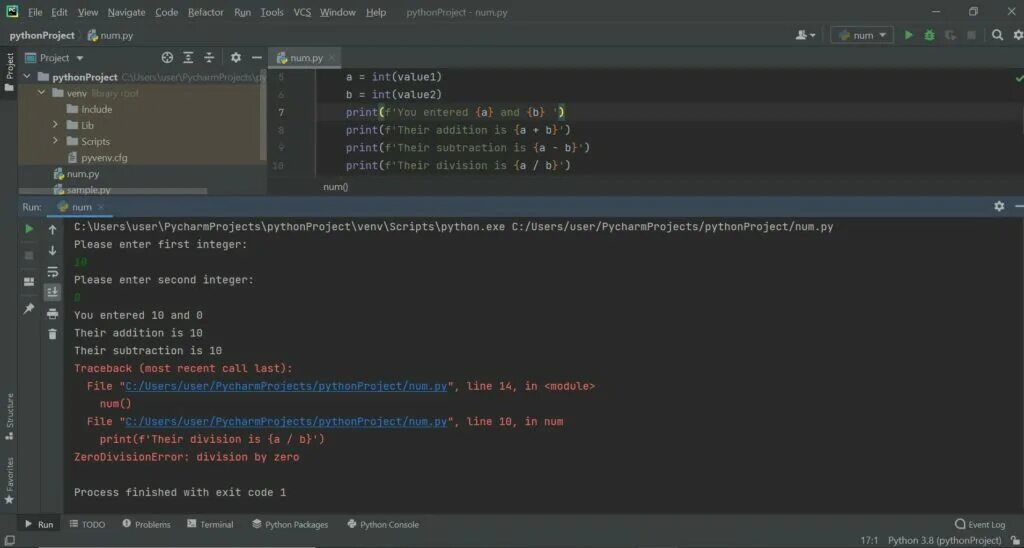Select the Include folder
The height and width of the screenshot is (548, 1024).
coord(89,109)
